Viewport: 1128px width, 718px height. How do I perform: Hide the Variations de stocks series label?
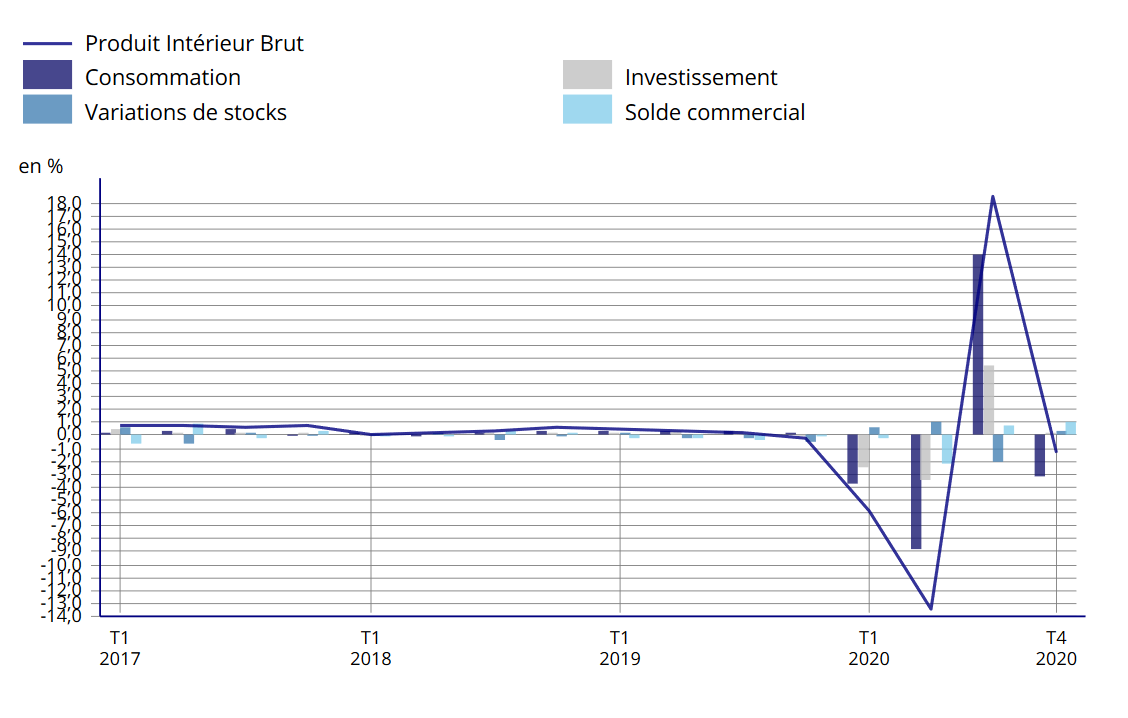[186, 112]
